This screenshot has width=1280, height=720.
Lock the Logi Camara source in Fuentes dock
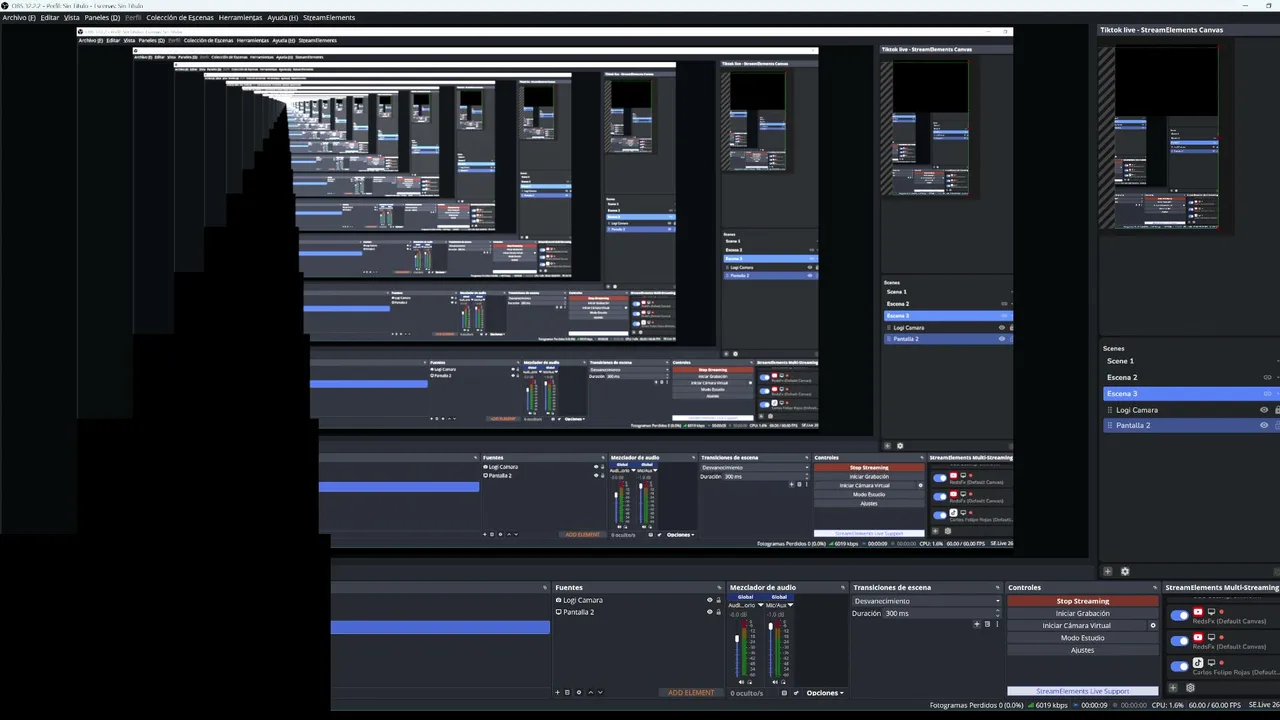718,600
